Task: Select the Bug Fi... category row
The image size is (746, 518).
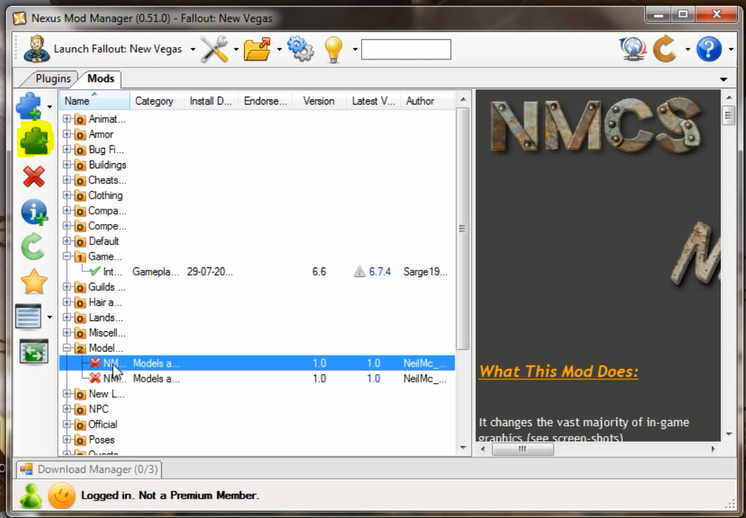Action: click(x=106, y=149)
